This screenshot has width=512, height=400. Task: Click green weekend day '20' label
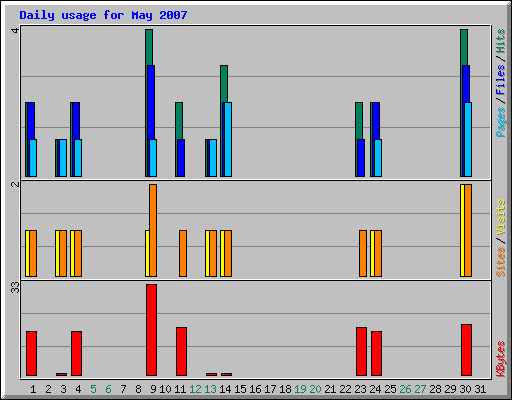coord(315,389)
